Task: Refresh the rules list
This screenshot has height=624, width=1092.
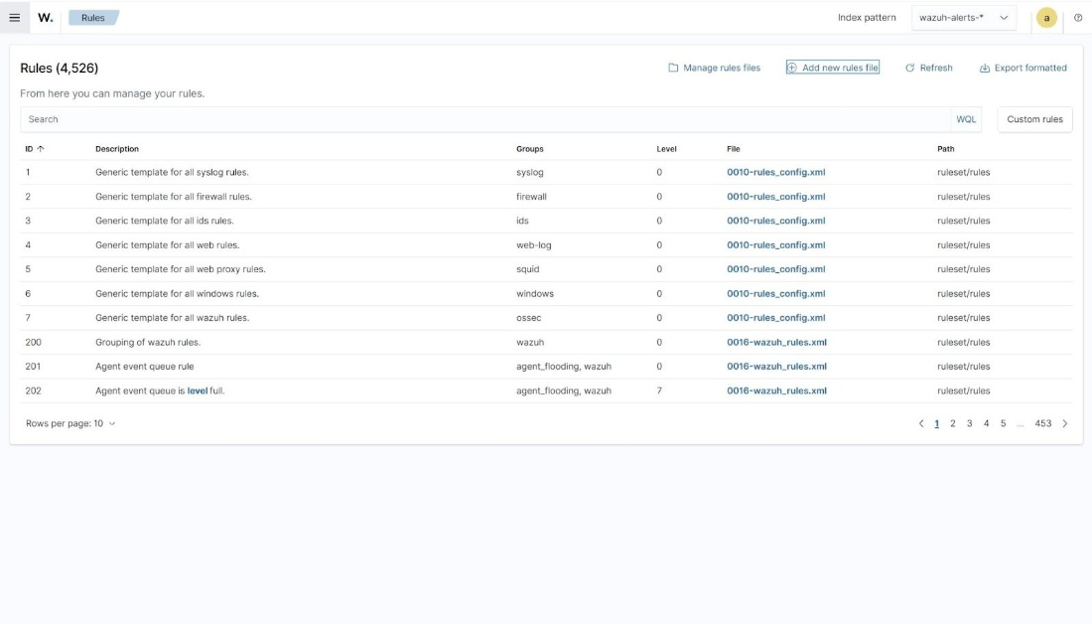Action: [x=928, y=68]
